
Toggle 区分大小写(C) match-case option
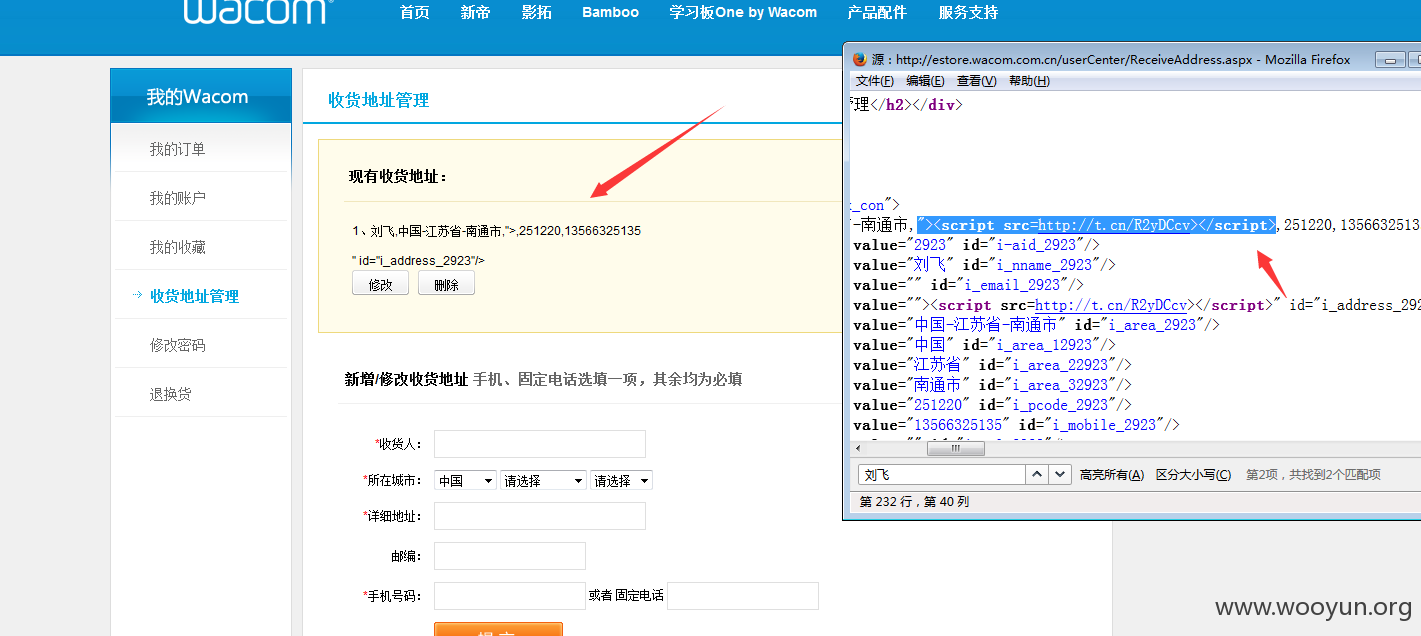[x=1193, y=475]
